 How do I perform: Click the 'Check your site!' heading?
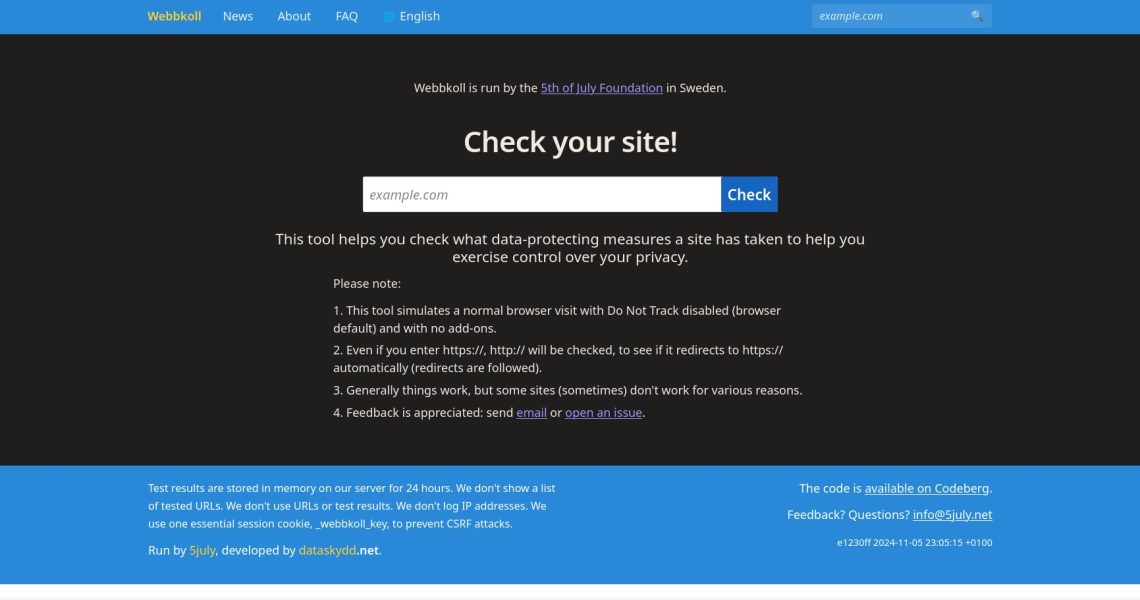coord(570,142)
